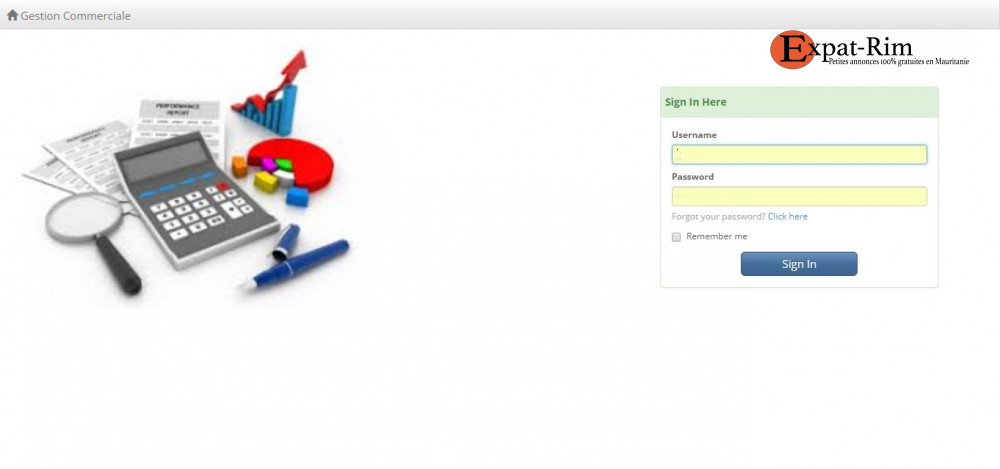
Task: Click the home icon in the top bar
Action: 12,15
